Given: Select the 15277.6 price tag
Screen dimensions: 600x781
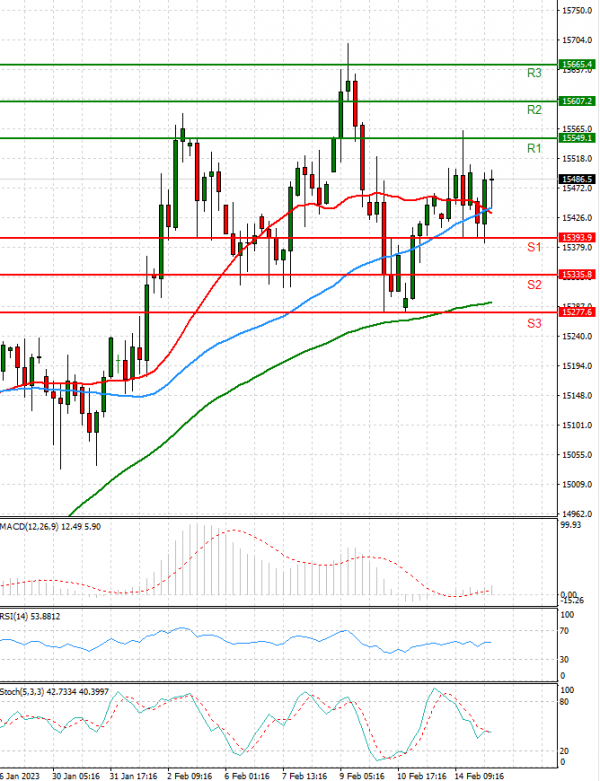Looking at the screenshot, I should point(577,312).
